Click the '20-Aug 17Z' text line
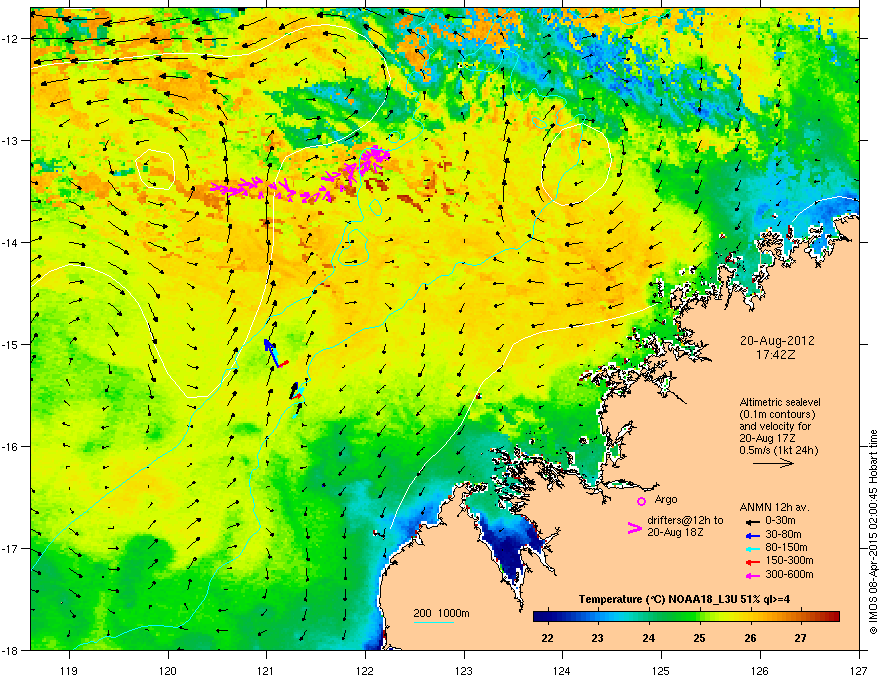Screen dimensions: 880x680 pyautogui.click(x=766, y=438)
